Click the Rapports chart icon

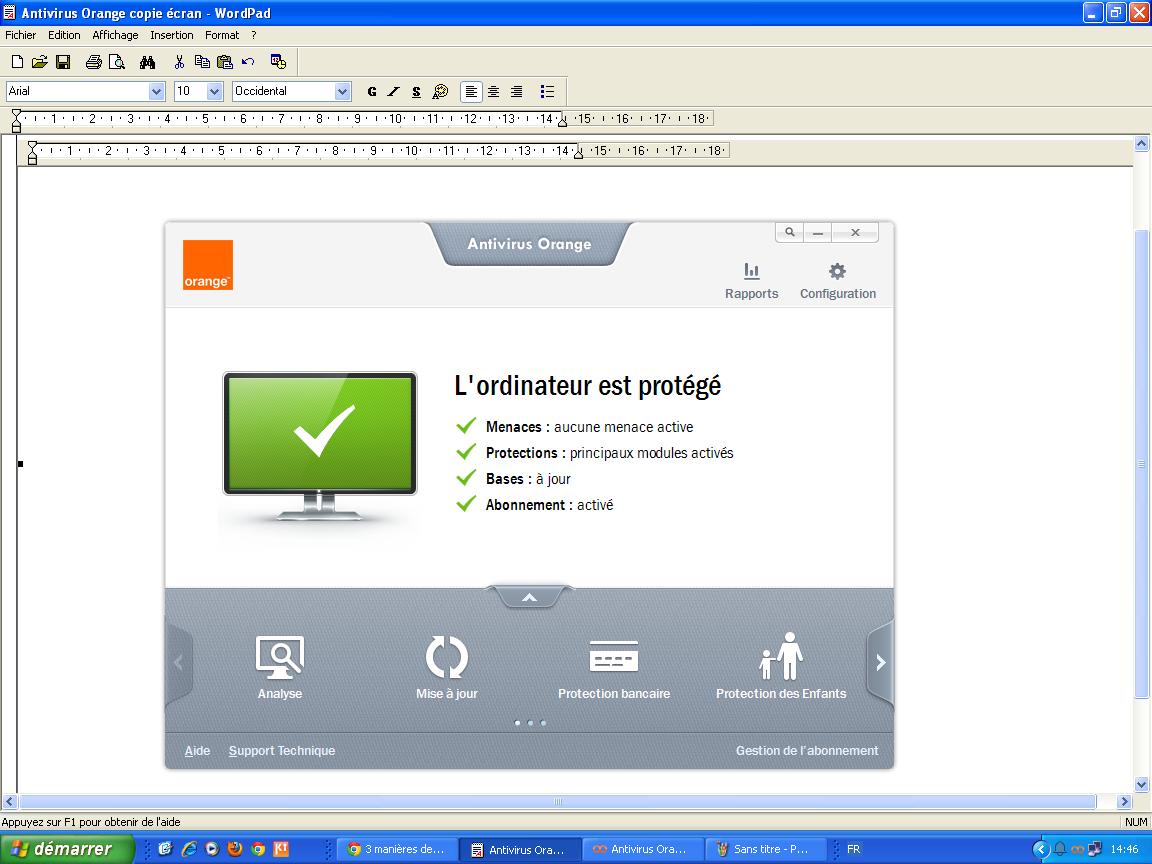coord(752,272)
